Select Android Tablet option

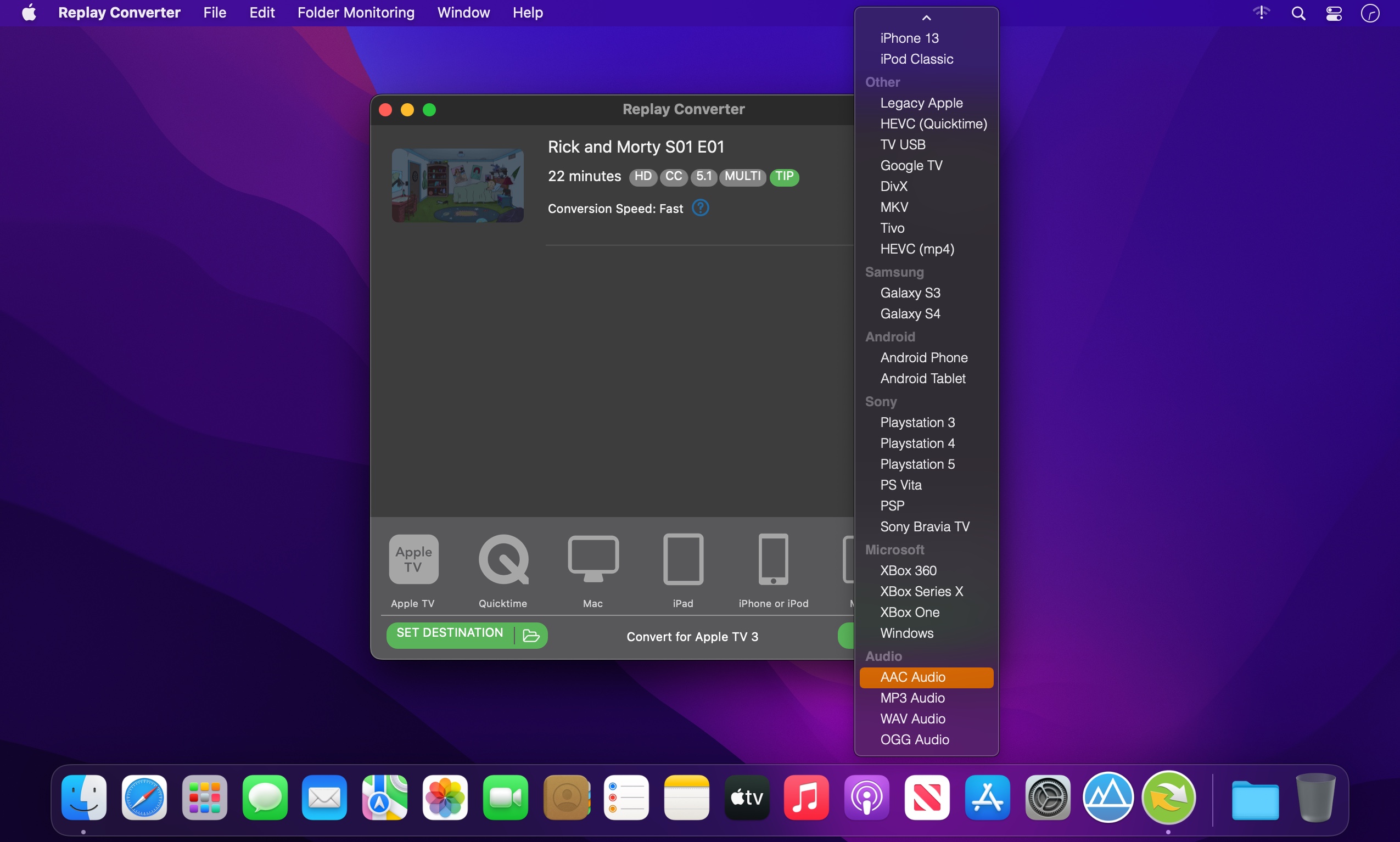(926, 378)
